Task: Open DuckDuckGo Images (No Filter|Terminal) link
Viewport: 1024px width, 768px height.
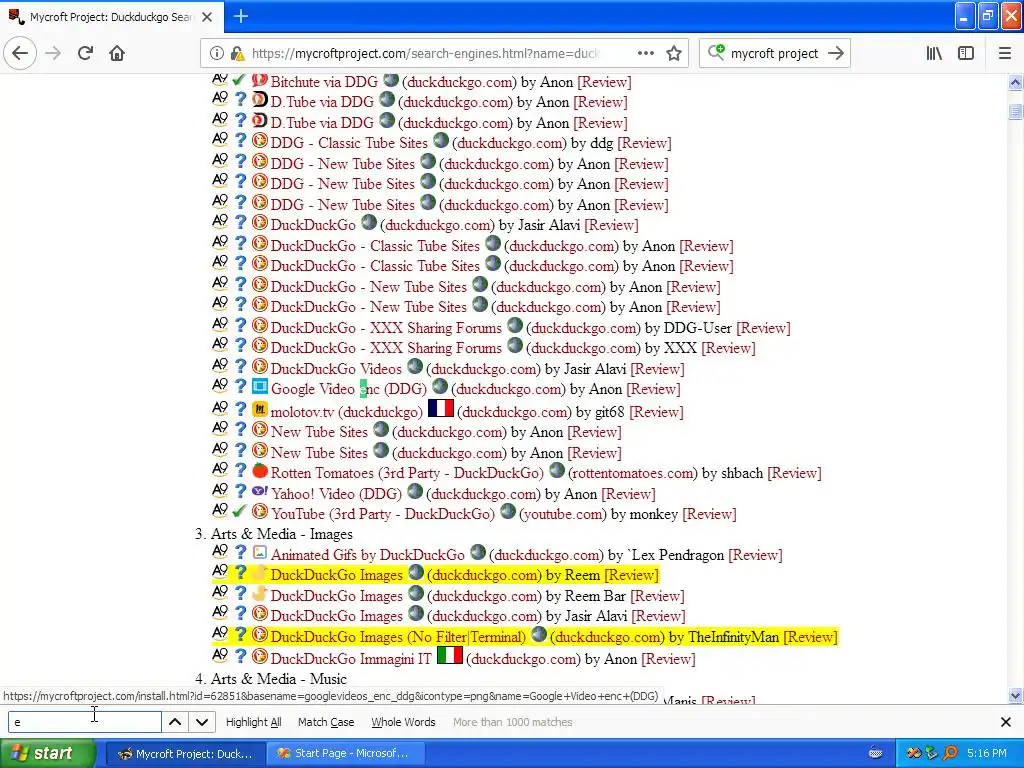Action: [x=398, y=637]
